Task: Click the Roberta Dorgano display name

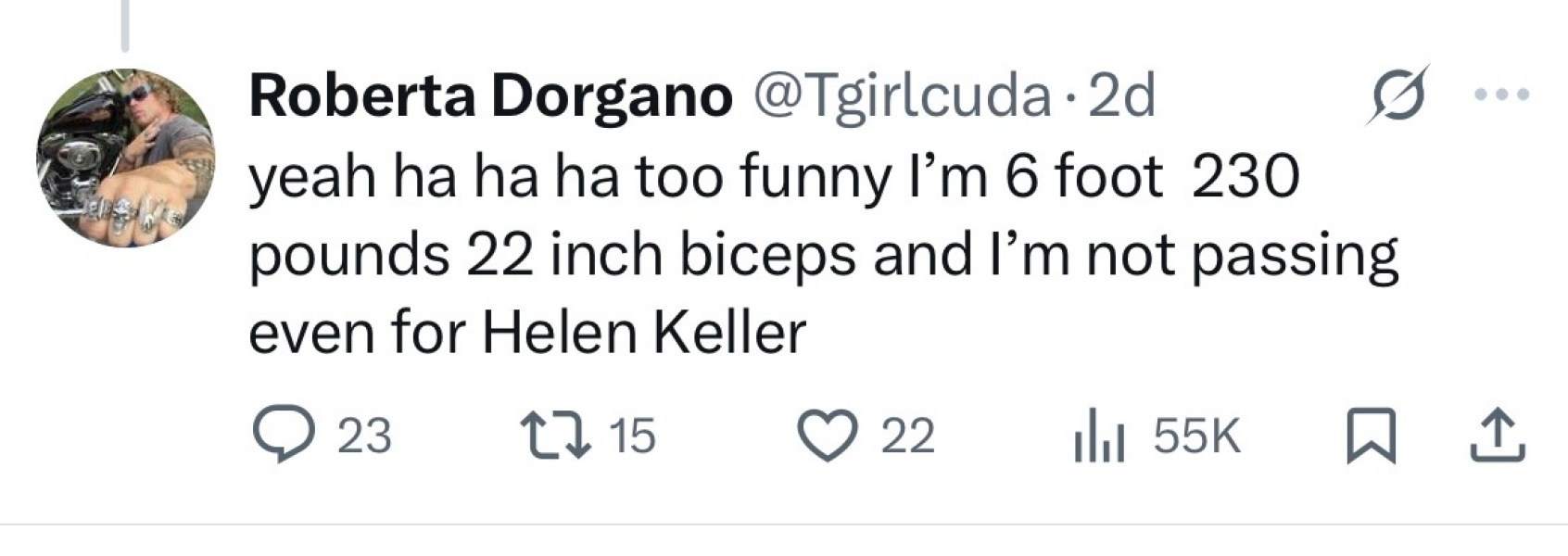Action: pyautogui.click(x=490, y=95)
